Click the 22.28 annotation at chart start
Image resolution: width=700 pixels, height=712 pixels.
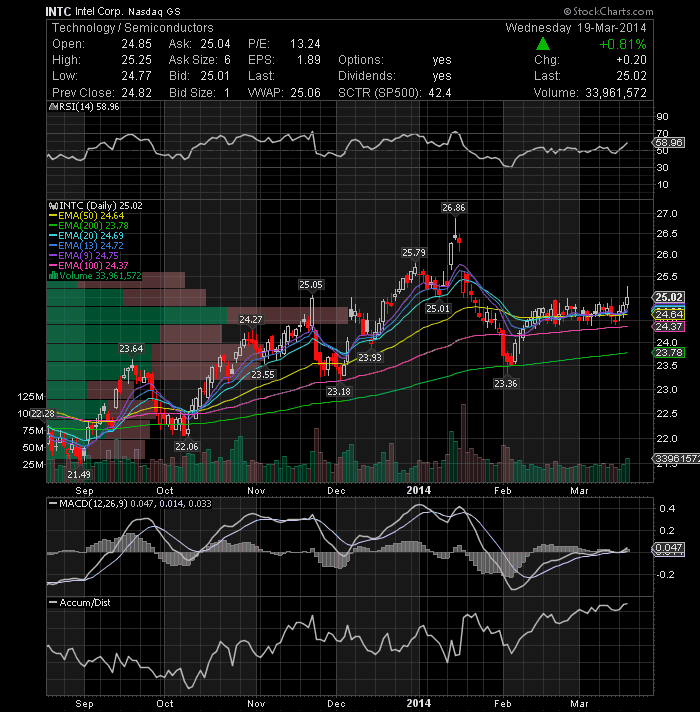pyautogui.click(x=43, y=413)
